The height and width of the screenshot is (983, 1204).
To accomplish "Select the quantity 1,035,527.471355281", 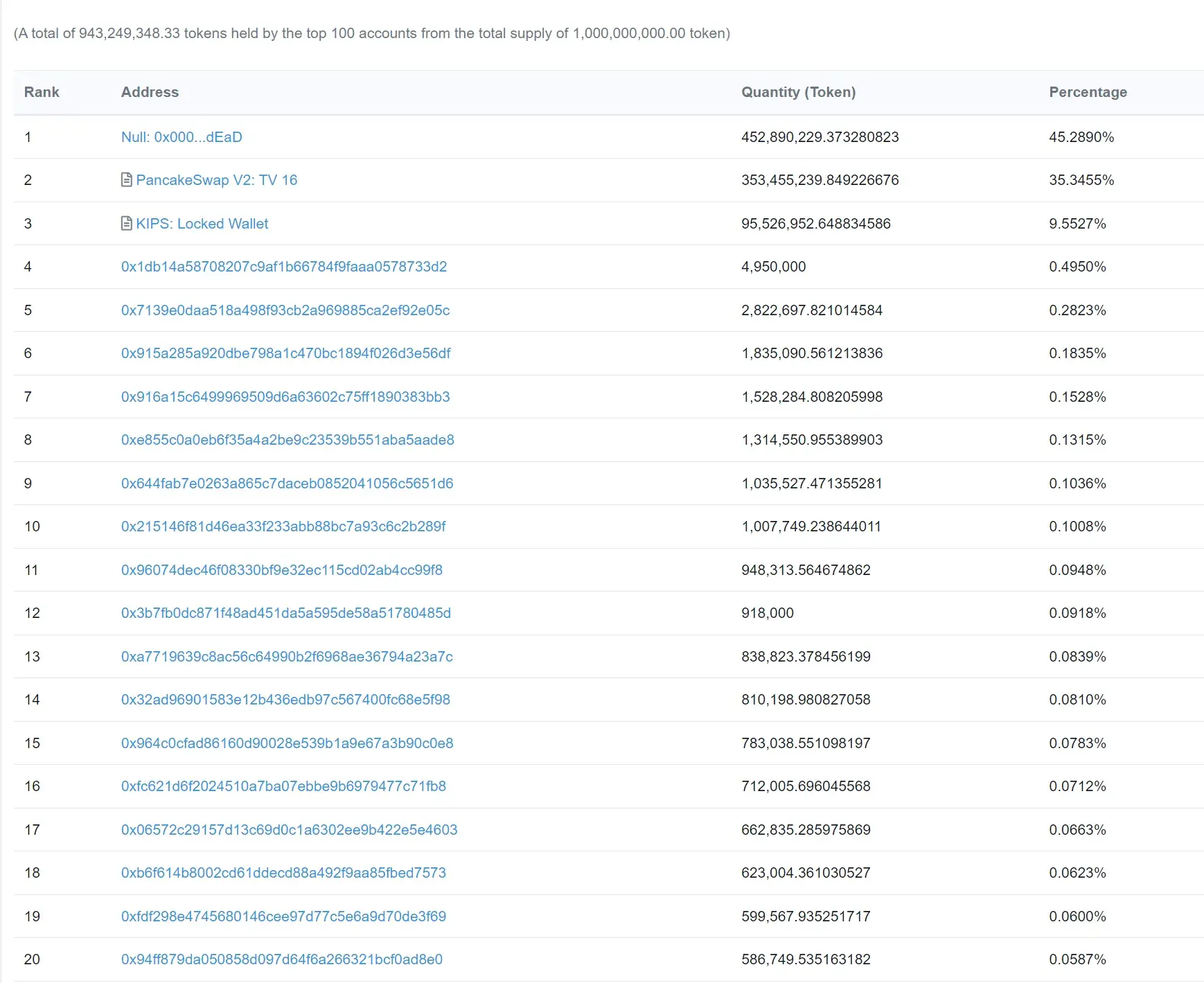I will tap(812, 484).
